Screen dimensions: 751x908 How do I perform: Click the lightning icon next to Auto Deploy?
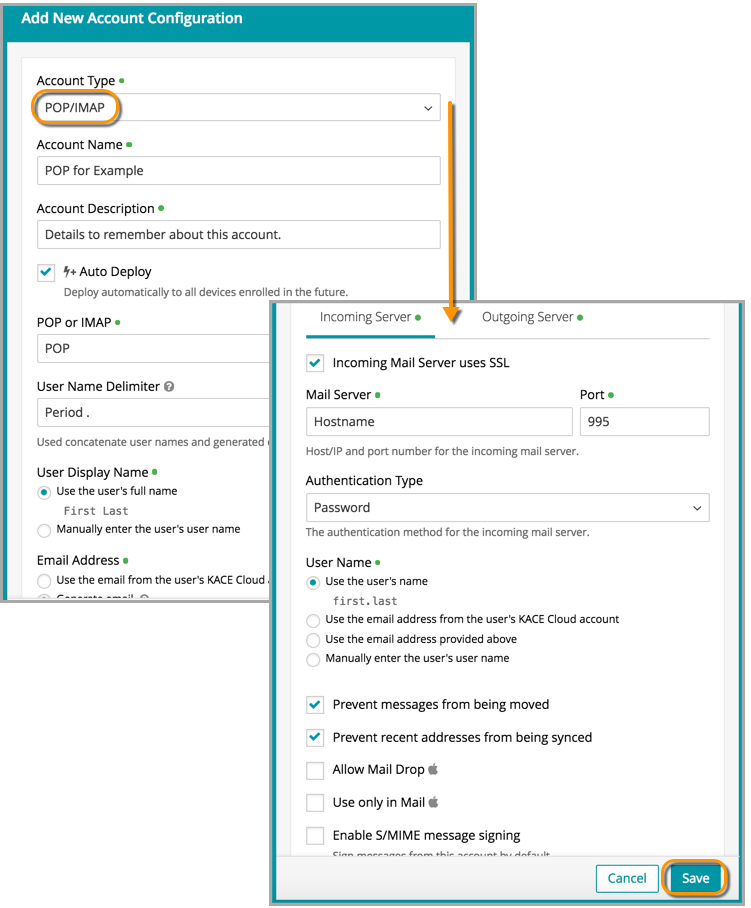70,271
